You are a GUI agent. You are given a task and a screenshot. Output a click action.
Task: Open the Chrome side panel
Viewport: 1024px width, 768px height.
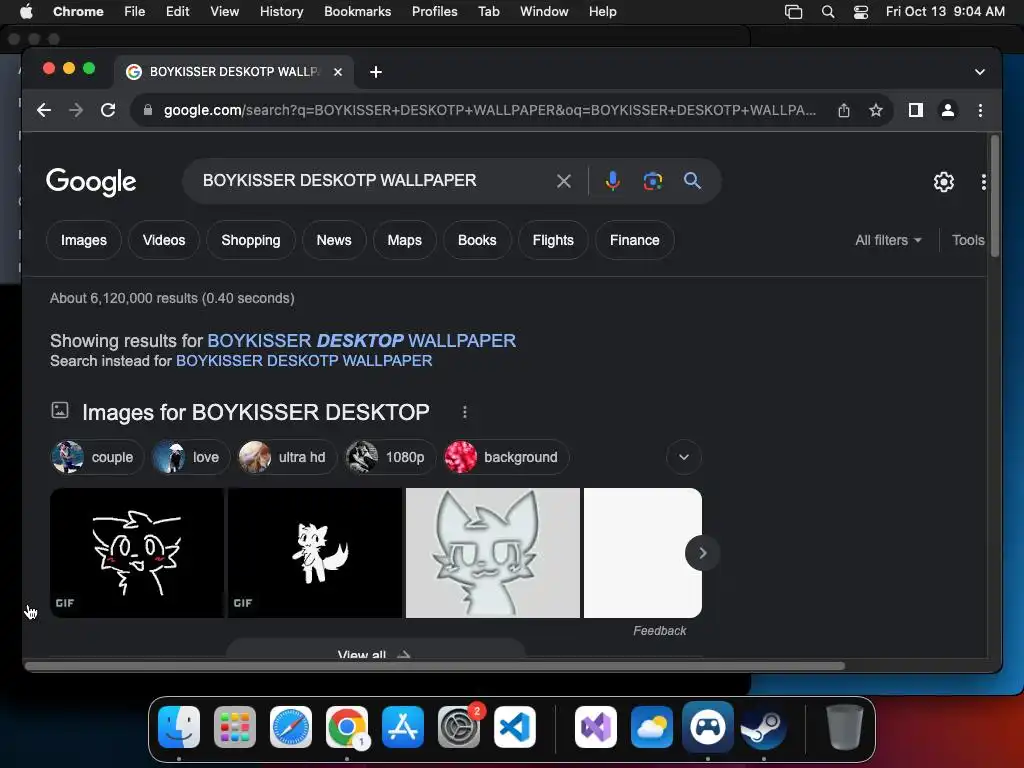click(916, 110)
